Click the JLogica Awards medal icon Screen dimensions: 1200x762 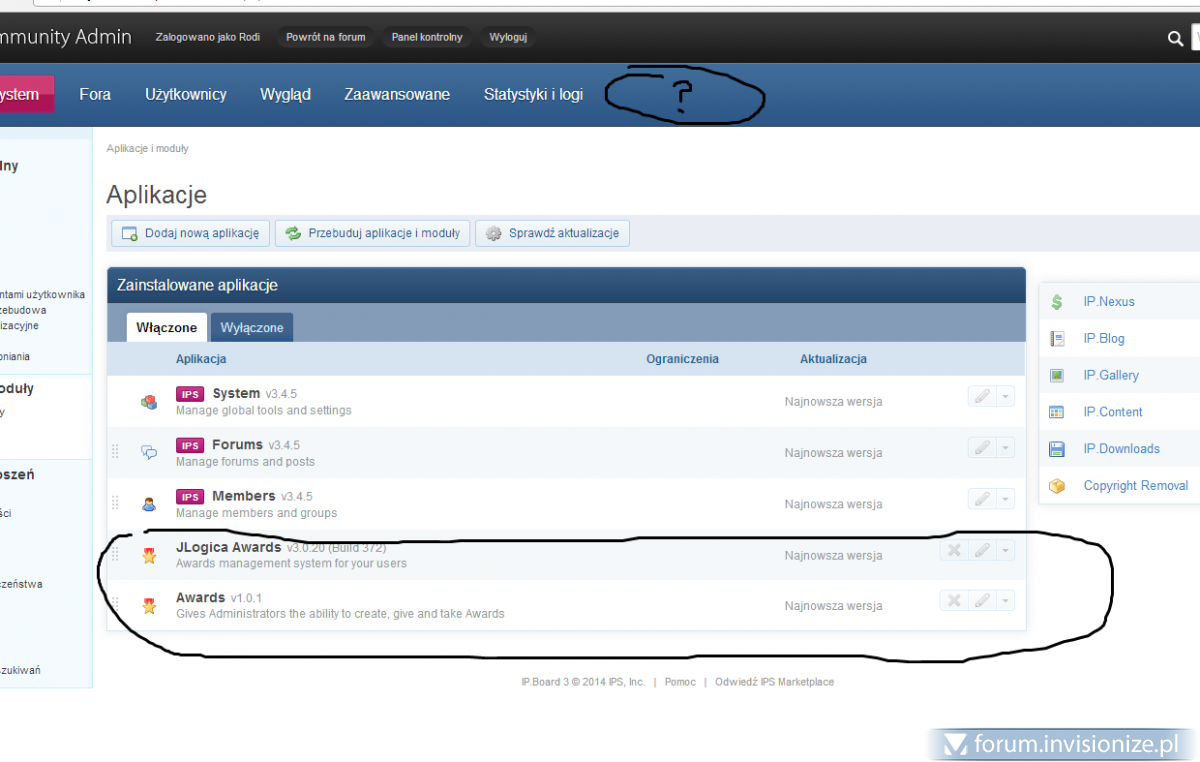pyautogui.click(x=149, y=555)
